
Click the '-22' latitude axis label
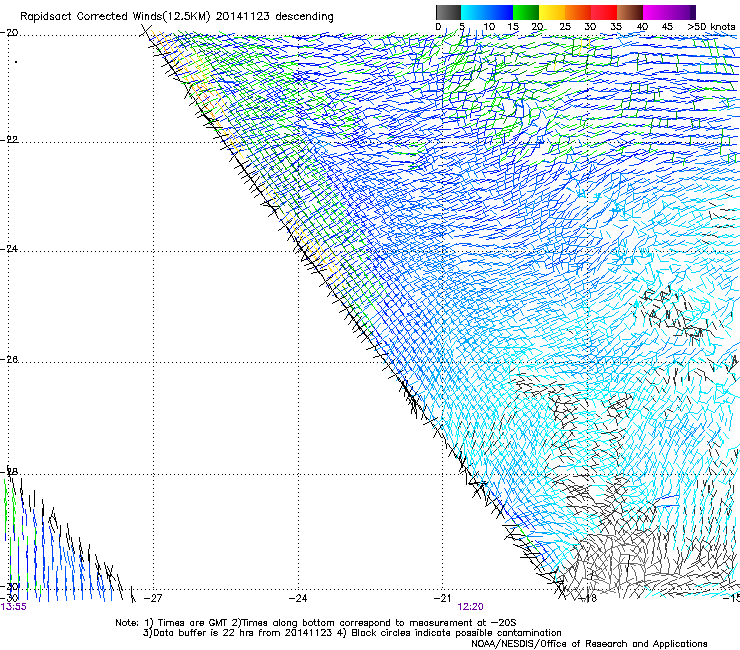[9, 140]
